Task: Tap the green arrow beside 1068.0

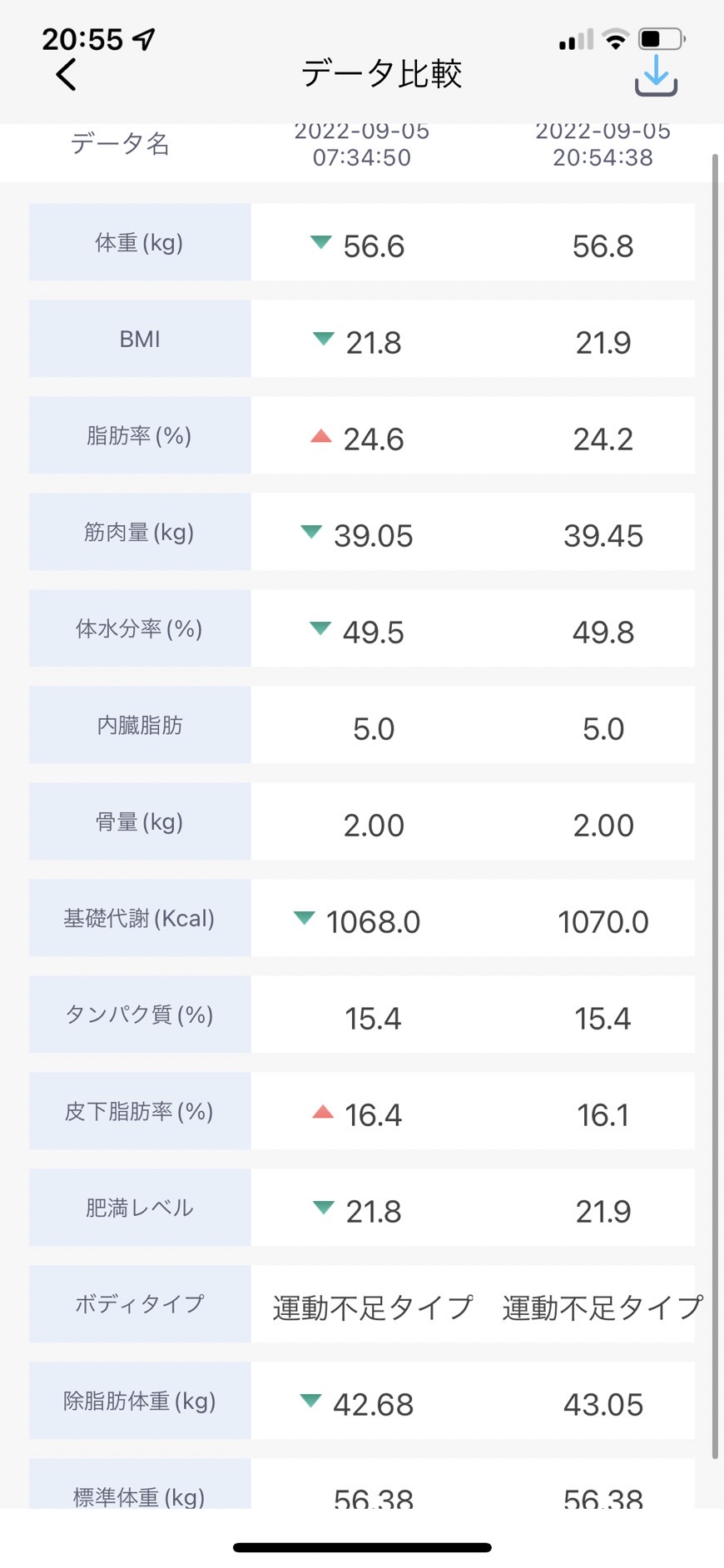Action: [x=305, y=918]
